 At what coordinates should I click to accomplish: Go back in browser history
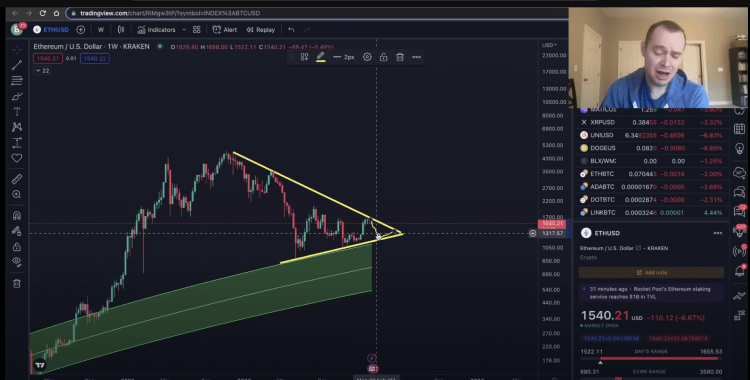tap(15, 13)
